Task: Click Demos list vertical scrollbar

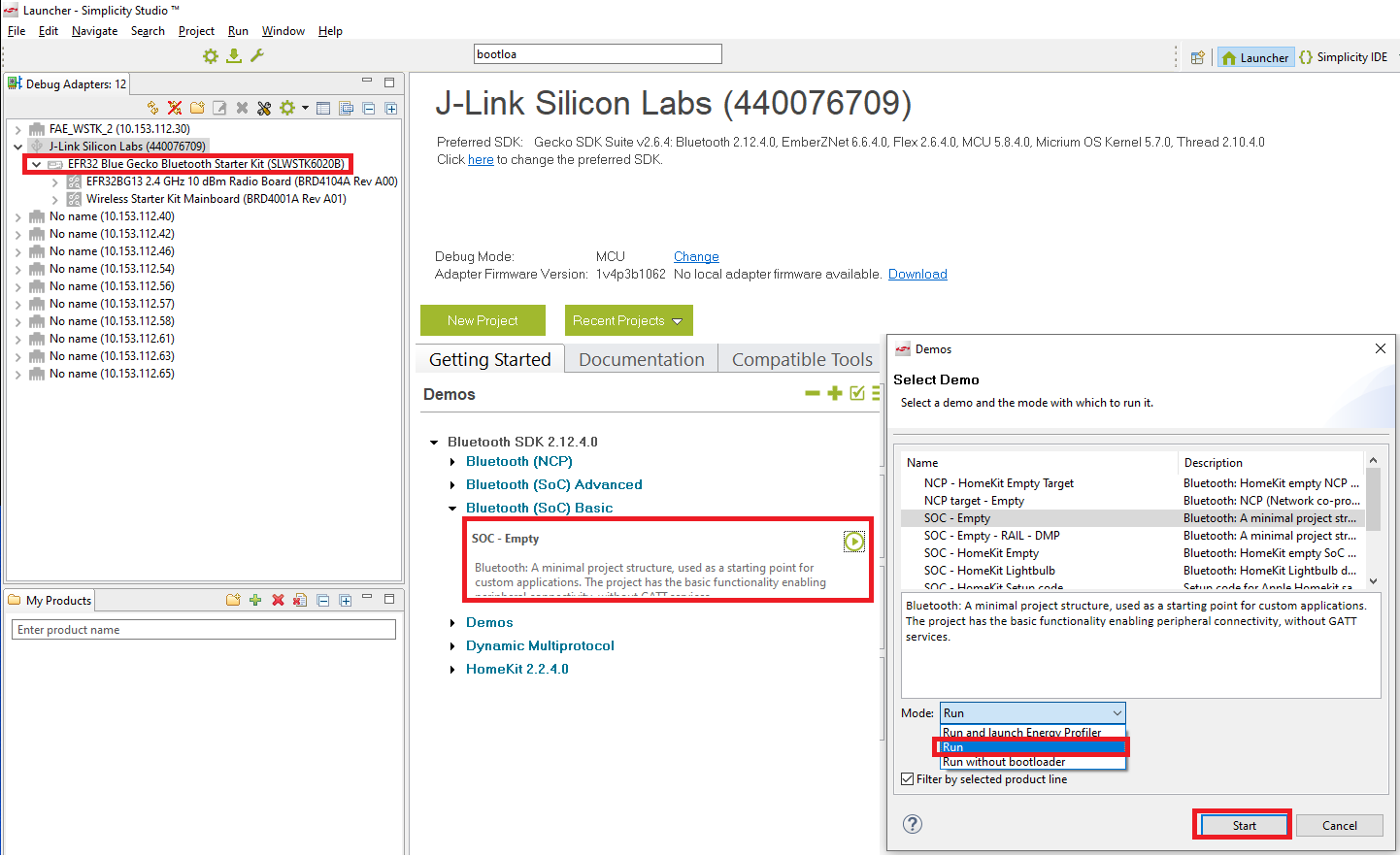Action: click(1373, 519)
